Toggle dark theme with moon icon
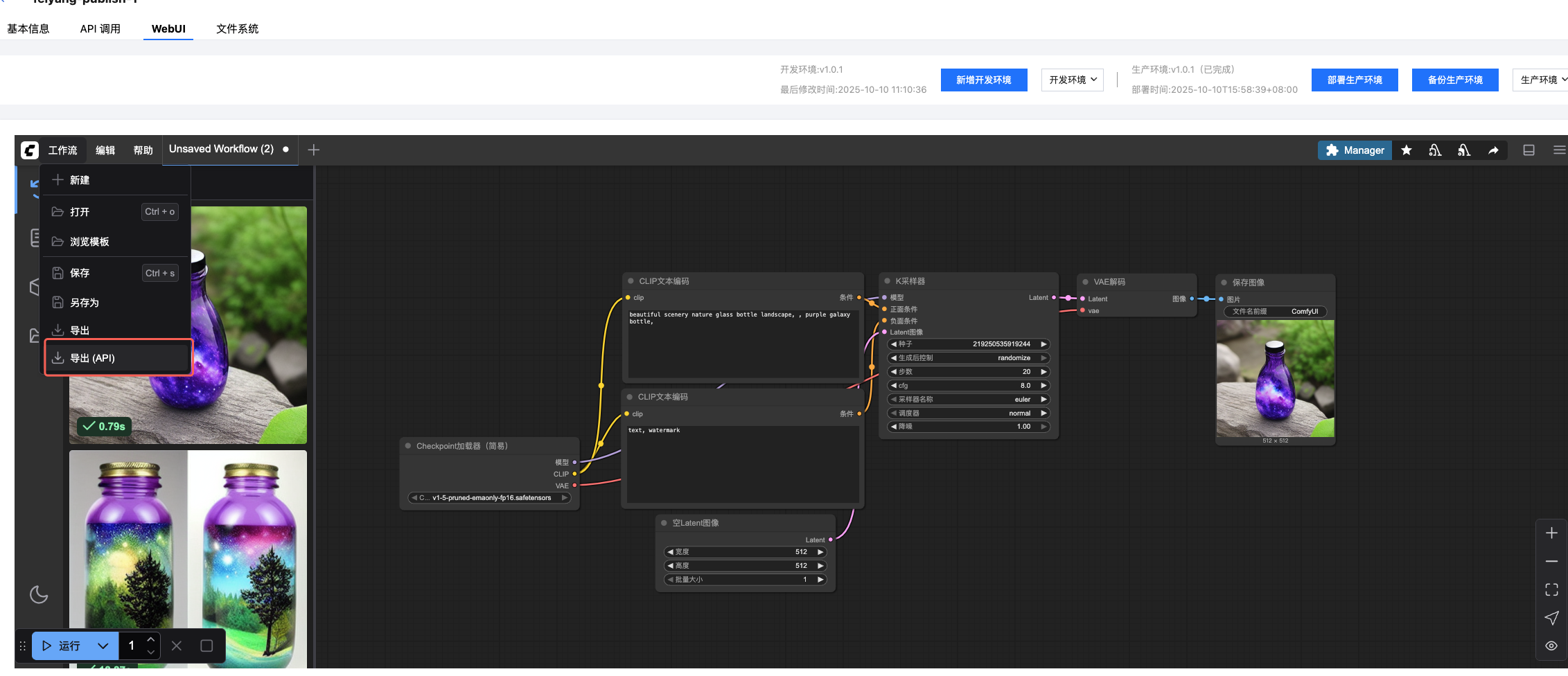The width and height of the screenshot is (1568, 676). pos(39,594)
